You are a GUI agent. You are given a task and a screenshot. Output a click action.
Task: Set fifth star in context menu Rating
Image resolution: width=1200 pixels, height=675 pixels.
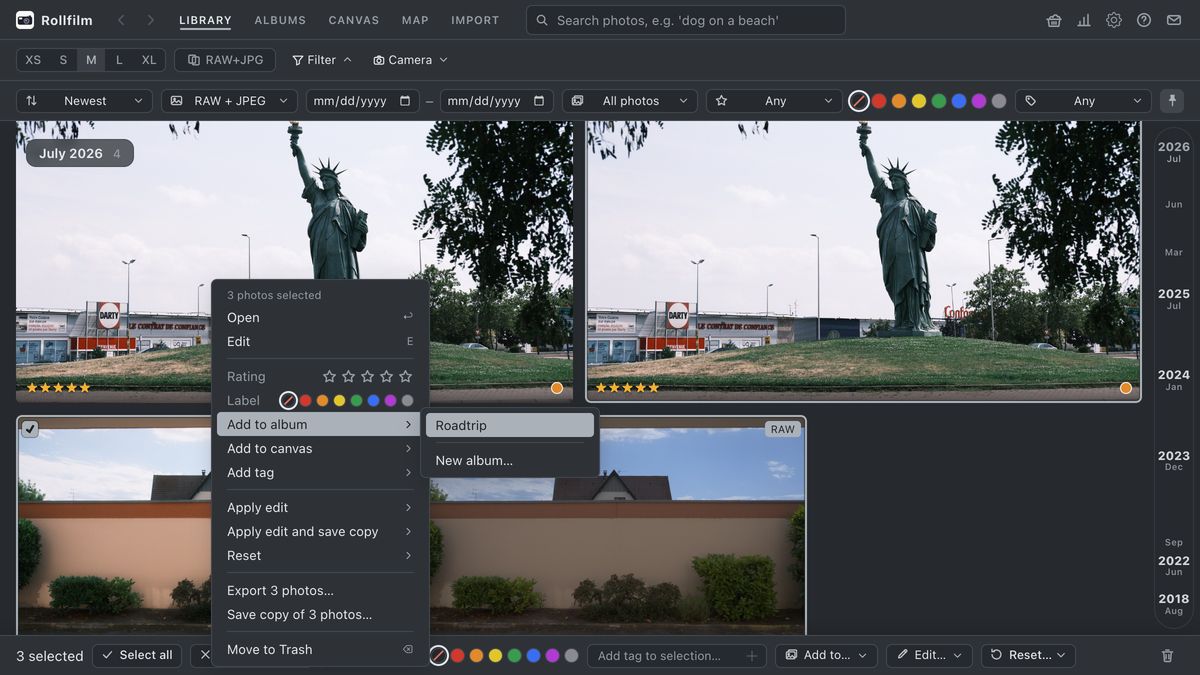click(405, 376)
